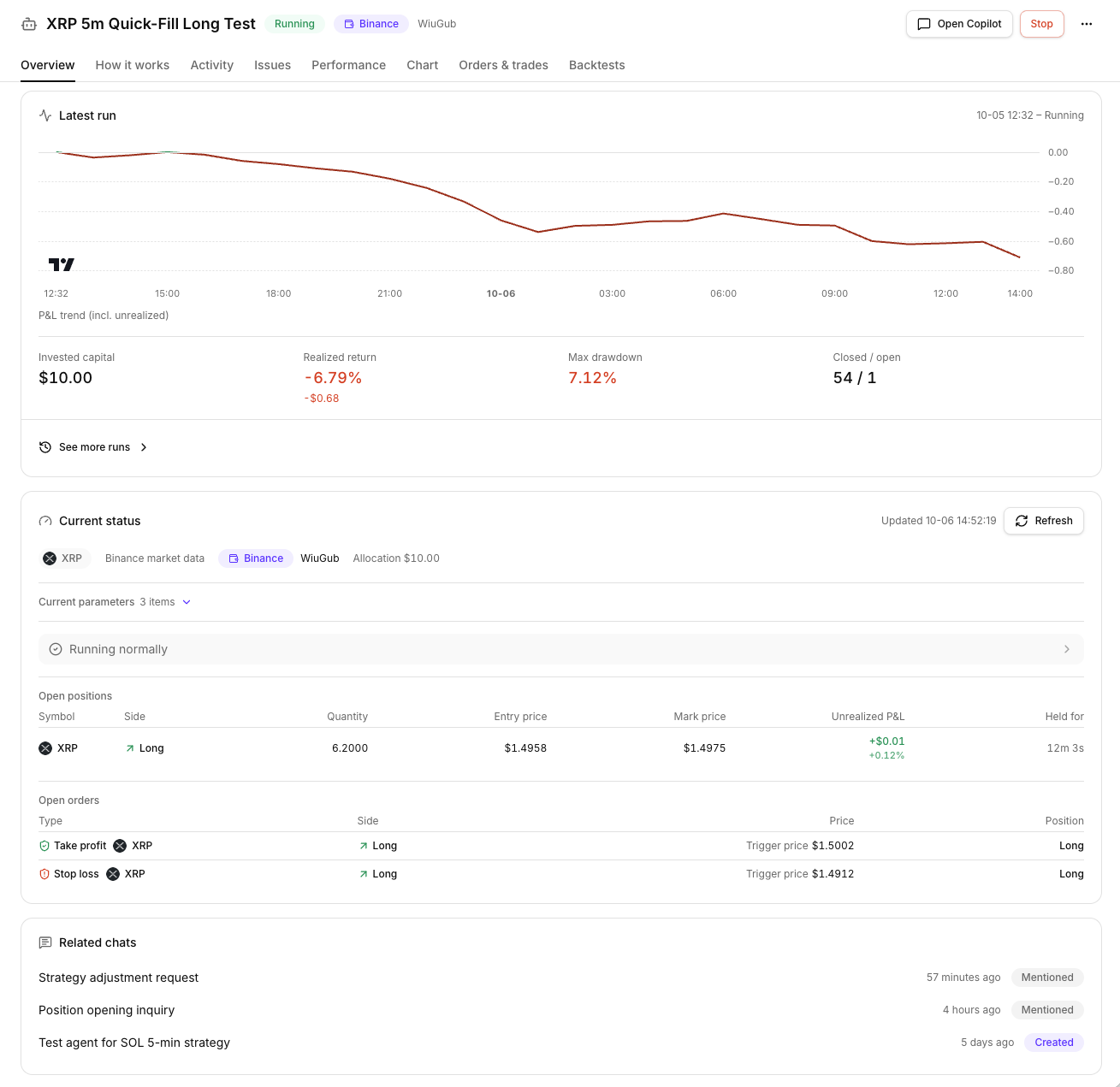Click the chevron next to See more runs
This screenshot has width=1120, height=1087.
tap(144, 447)
